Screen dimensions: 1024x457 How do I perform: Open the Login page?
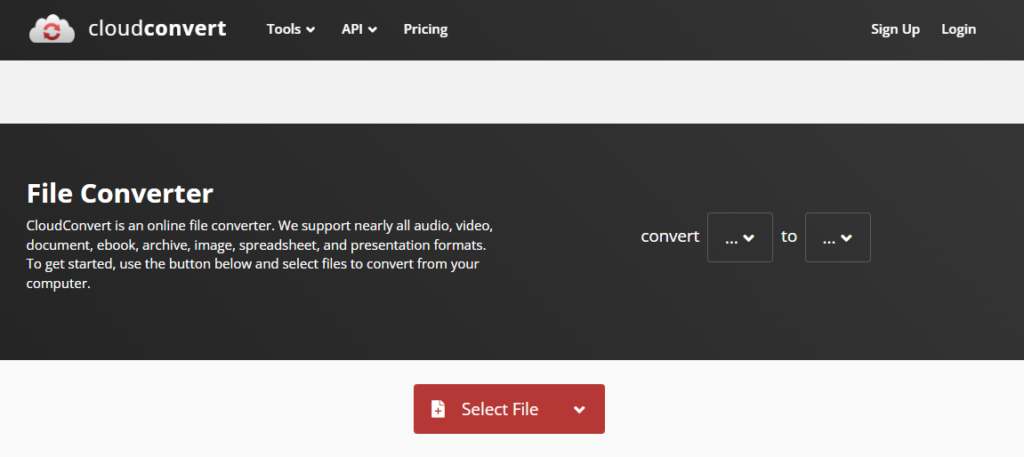tap(958, 29)
